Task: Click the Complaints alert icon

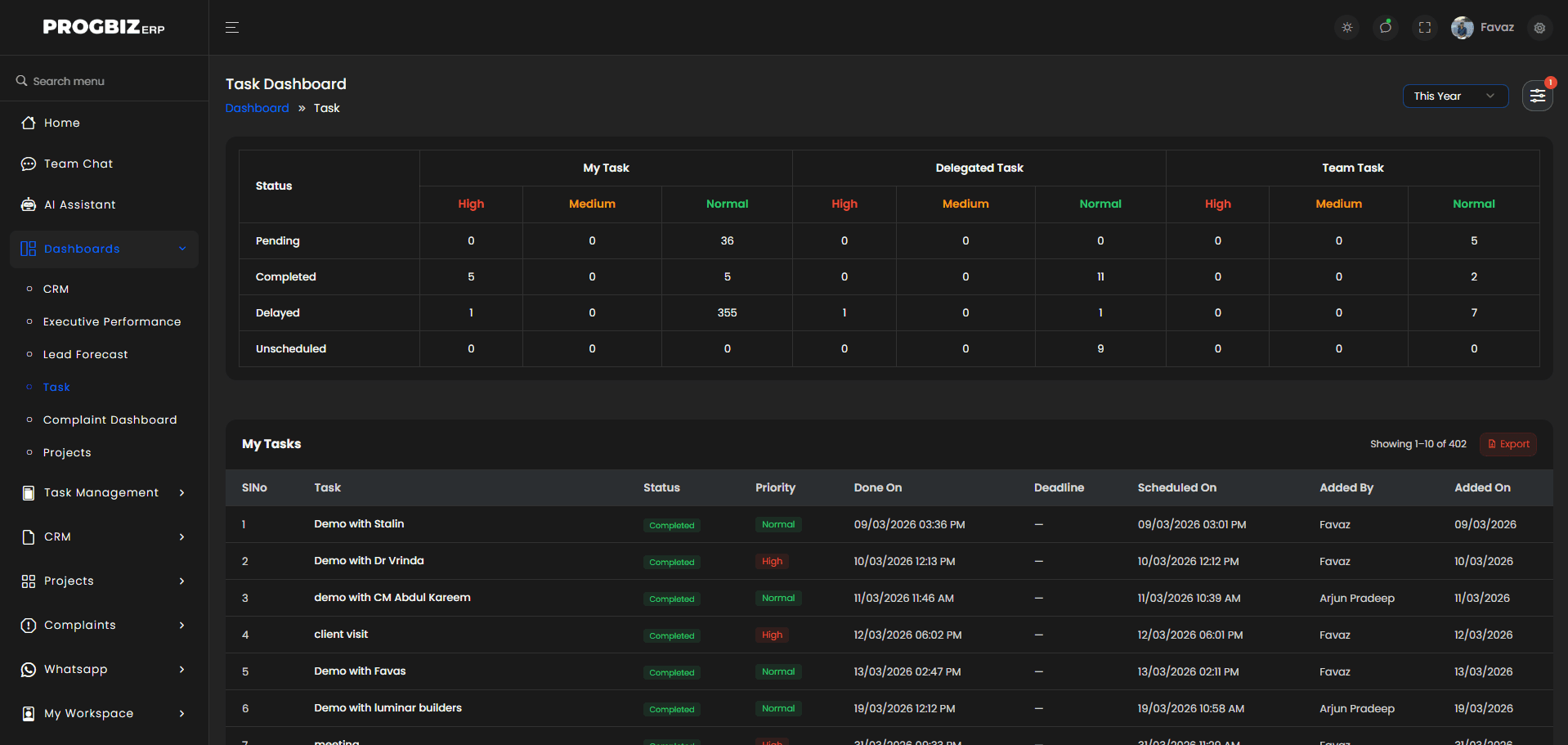Action: [x=29, y=625]
